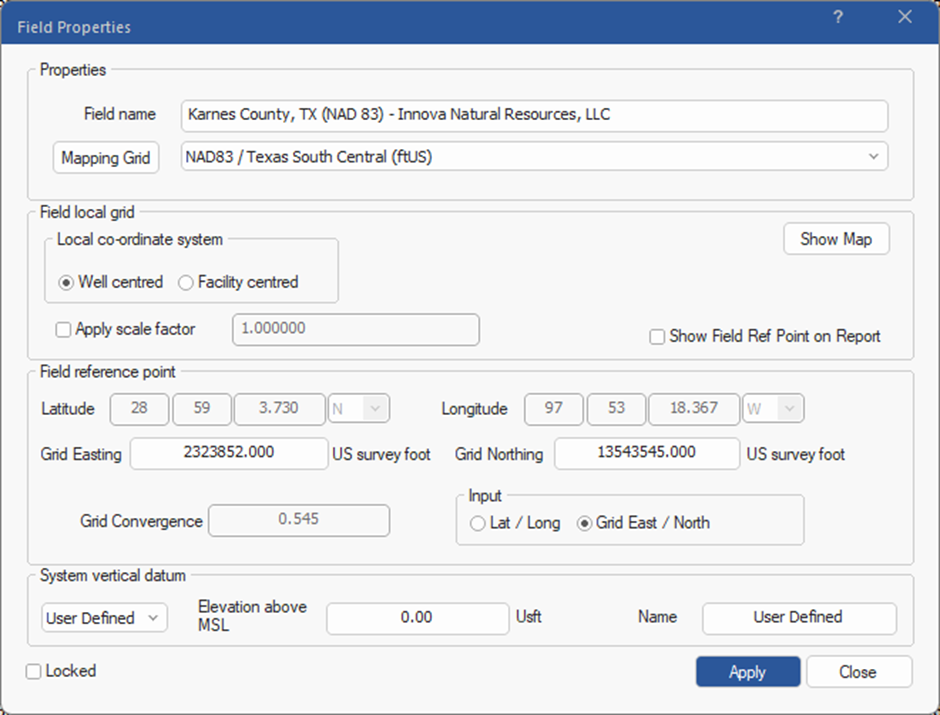This screenshot has height=715, width=940.
Task: Enable the Apply scale factor checkbox
Action: point(64,329)
